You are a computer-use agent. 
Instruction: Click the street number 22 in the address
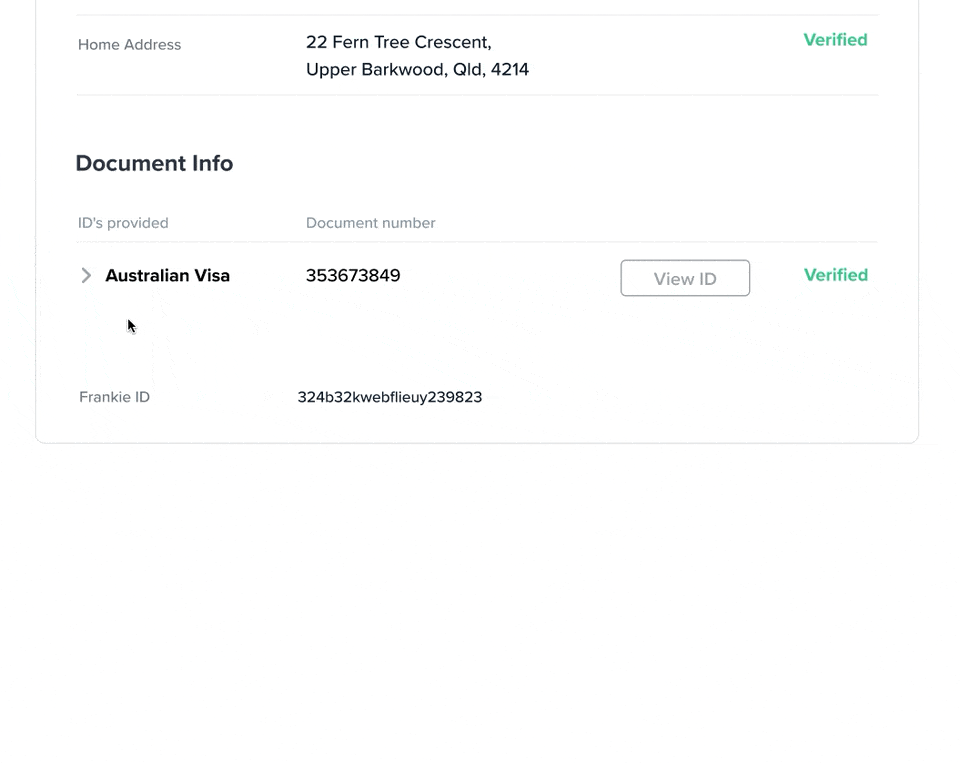317,42
